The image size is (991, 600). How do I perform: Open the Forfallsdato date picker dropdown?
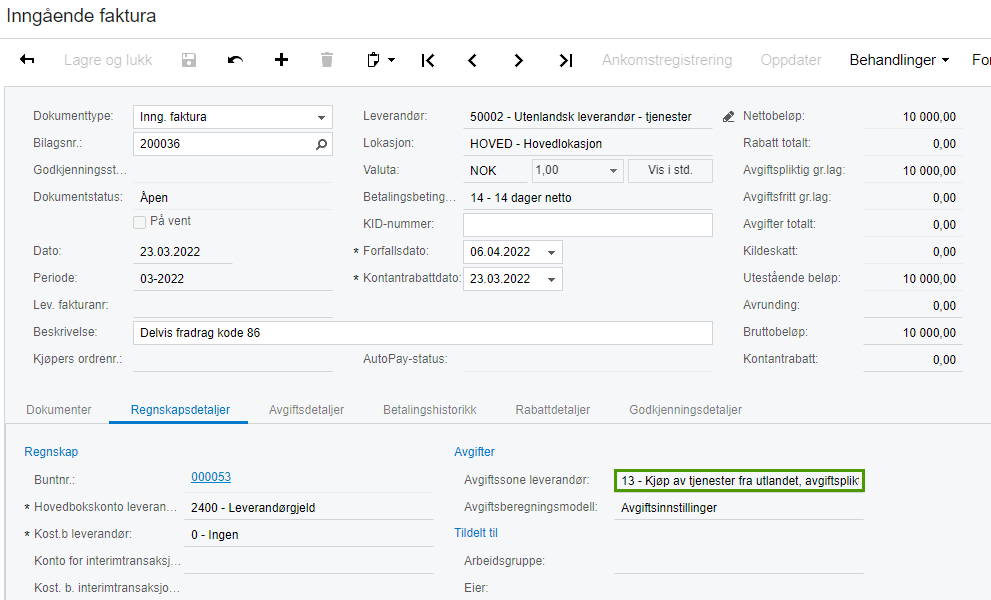(x=551, y=252)
